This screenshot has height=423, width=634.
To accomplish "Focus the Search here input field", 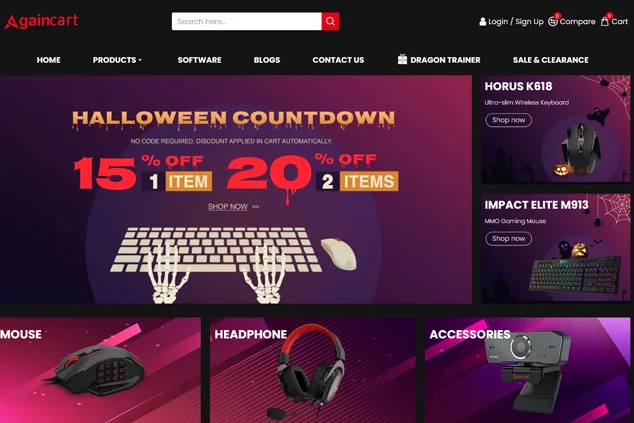I will tap(247, 21).
